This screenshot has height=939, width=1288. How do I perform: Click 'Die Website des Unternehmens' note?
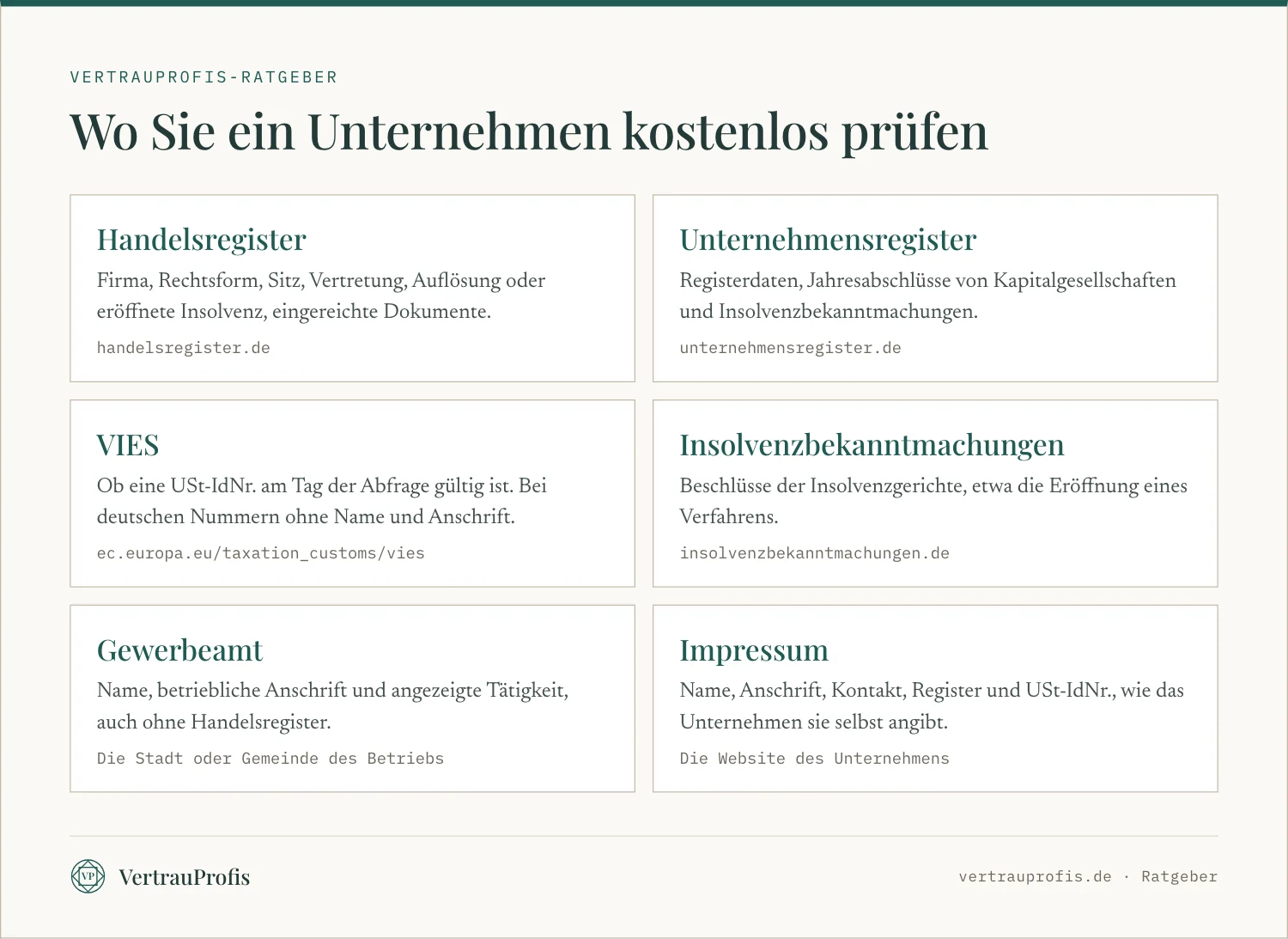[x=815, y=759]
